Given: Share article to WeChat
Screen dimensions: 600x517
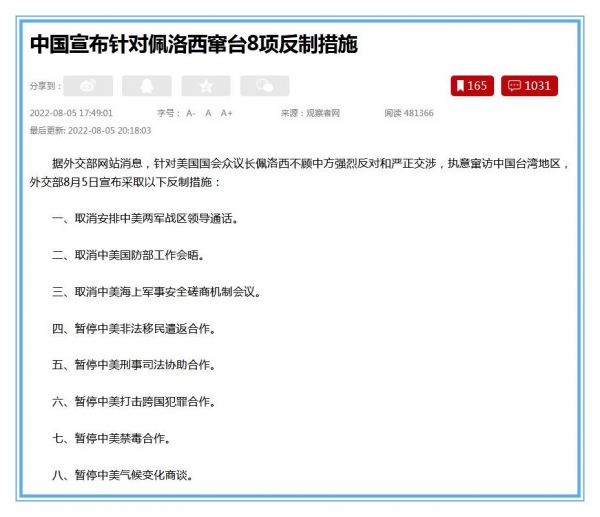Looking at the screenshot, I should click(x=265, y=86).
